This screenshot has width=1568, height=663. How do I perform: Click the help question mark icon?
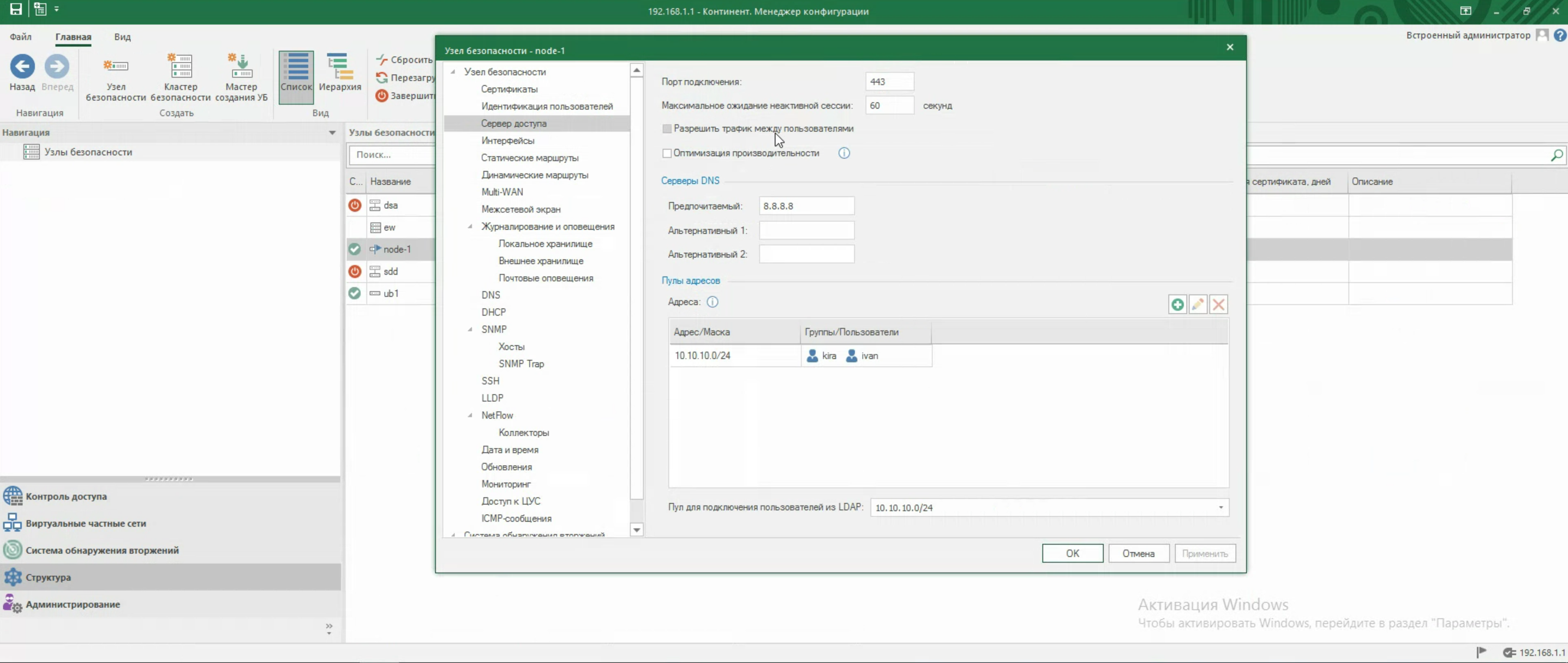[x=1559, y=36]
